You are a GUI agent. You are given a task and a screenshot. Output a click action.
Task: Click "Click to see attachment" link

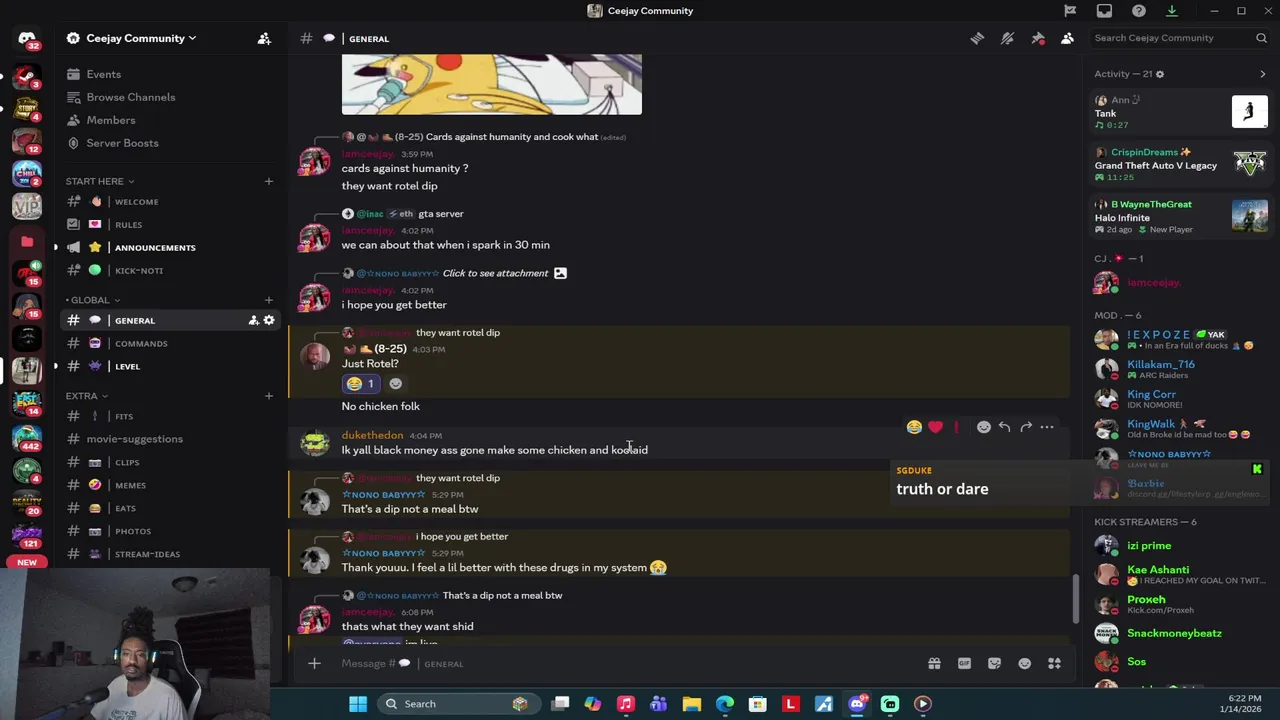pos(495,273)
